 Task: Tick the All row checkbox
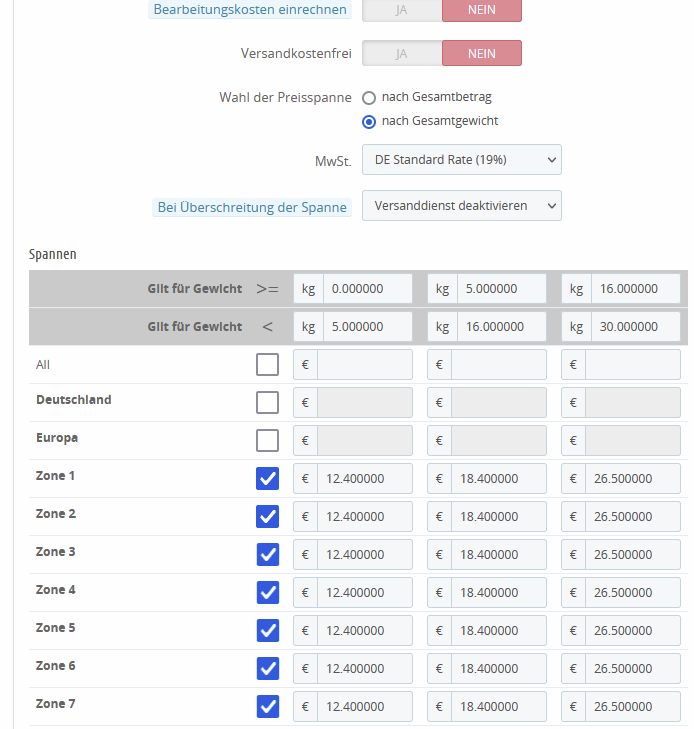click(267, 365)
